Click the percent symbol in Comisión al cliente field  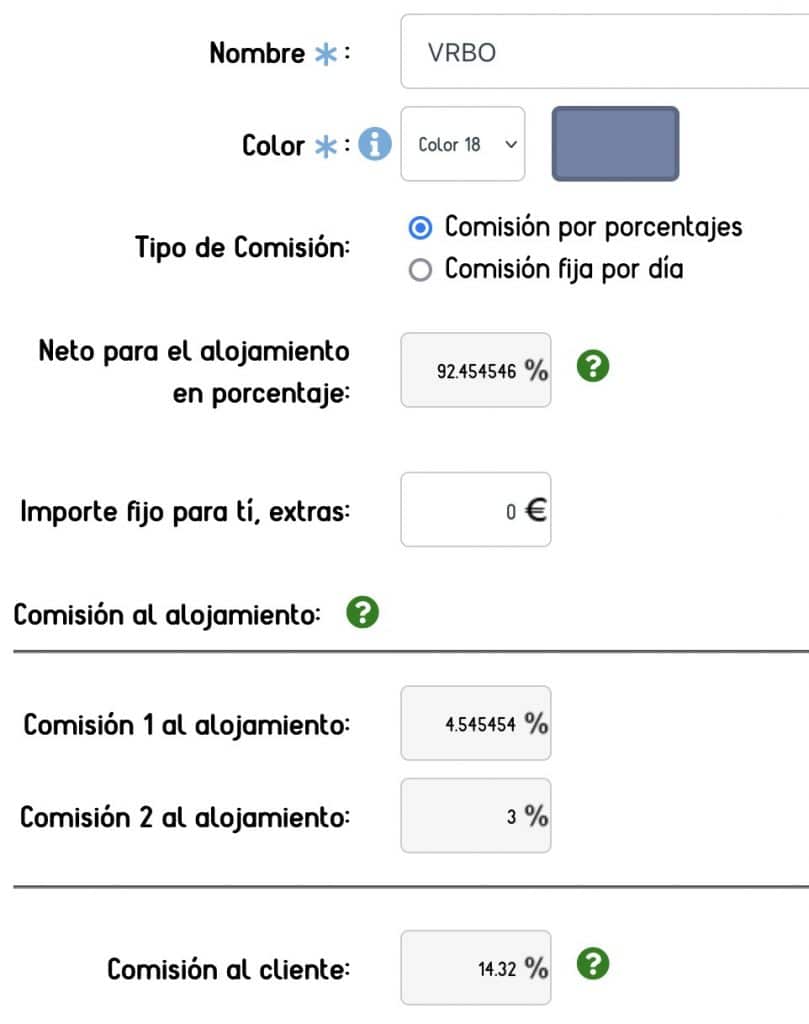pyautogui.click(x=534, y=966)
